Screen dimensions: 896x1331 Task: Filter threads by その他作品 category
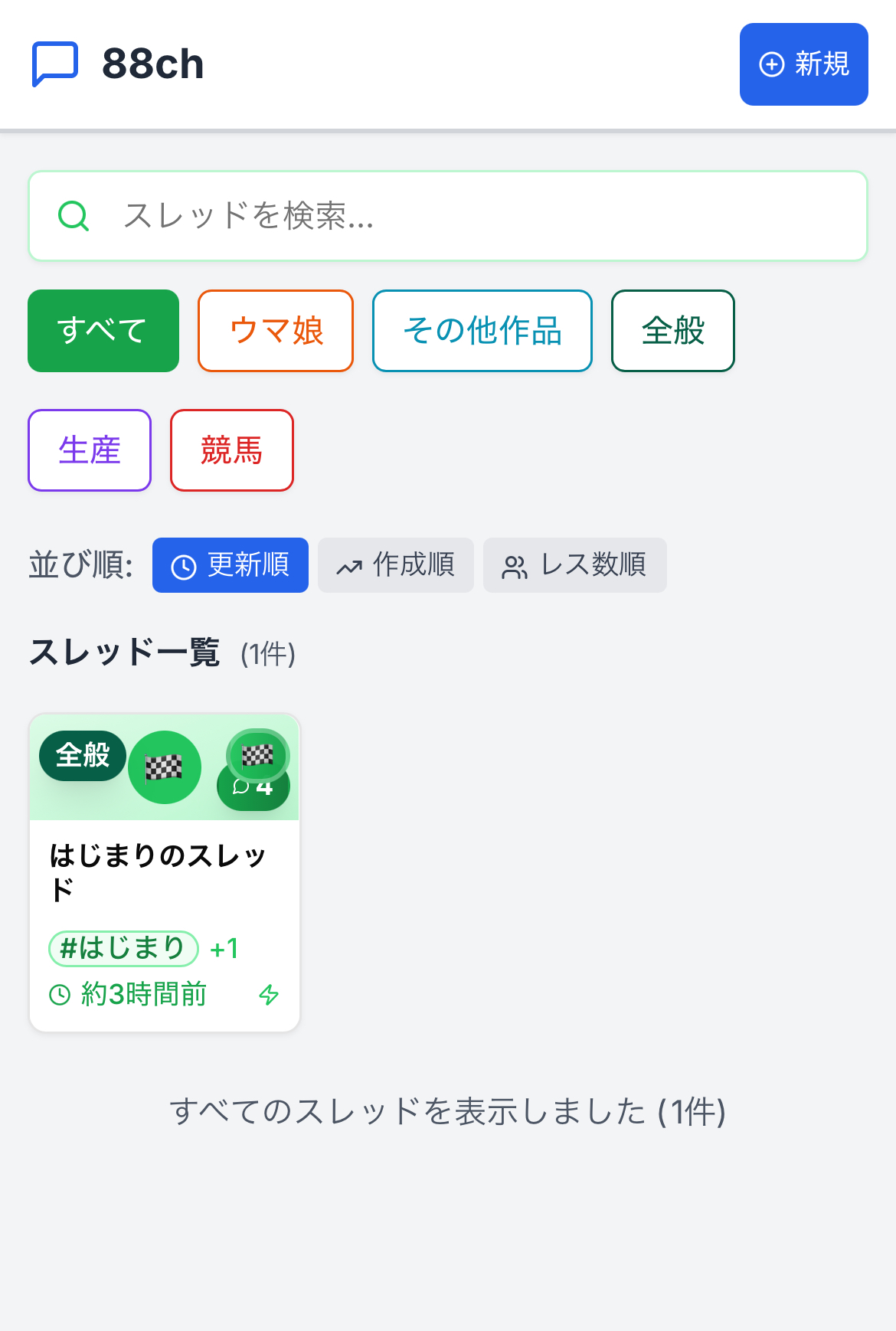pos(482,331)
